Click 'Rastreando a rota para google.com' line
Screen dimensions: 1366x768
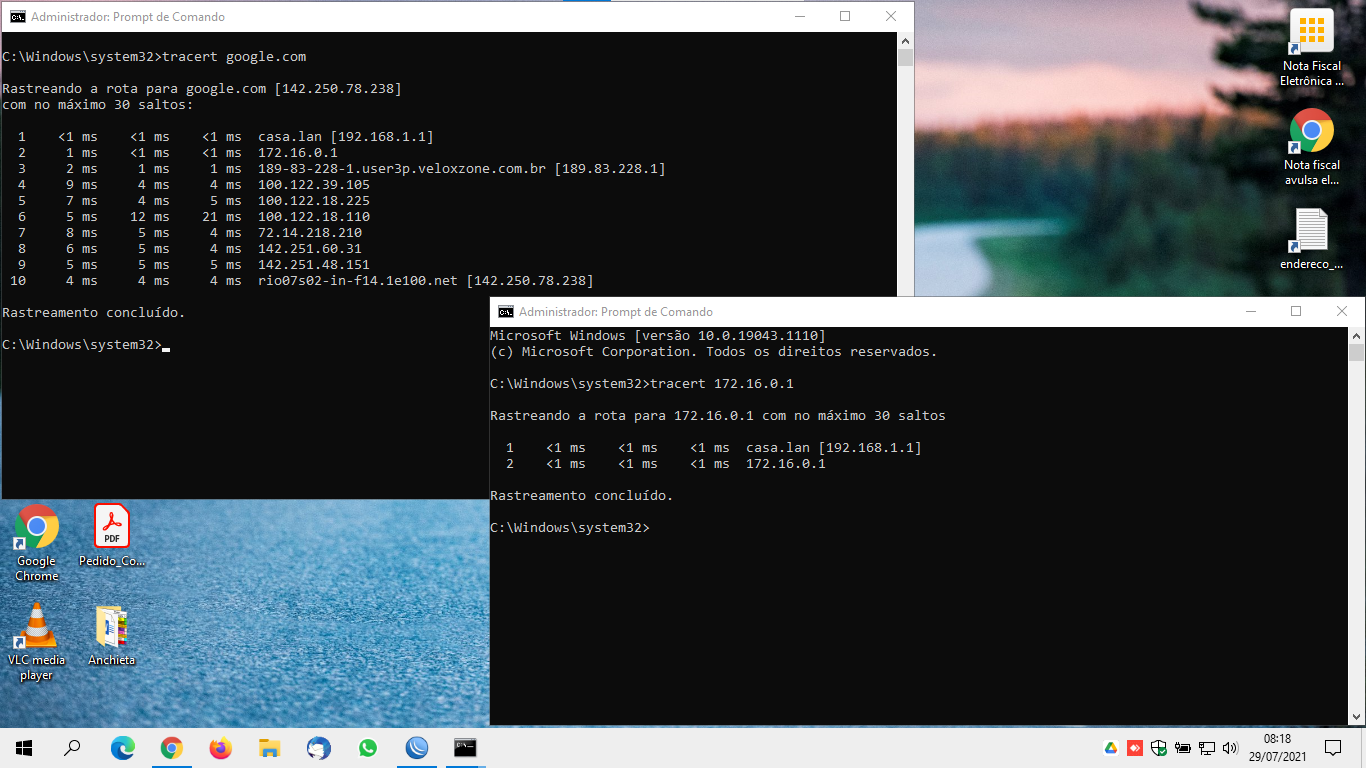click(x=202, y=89)
